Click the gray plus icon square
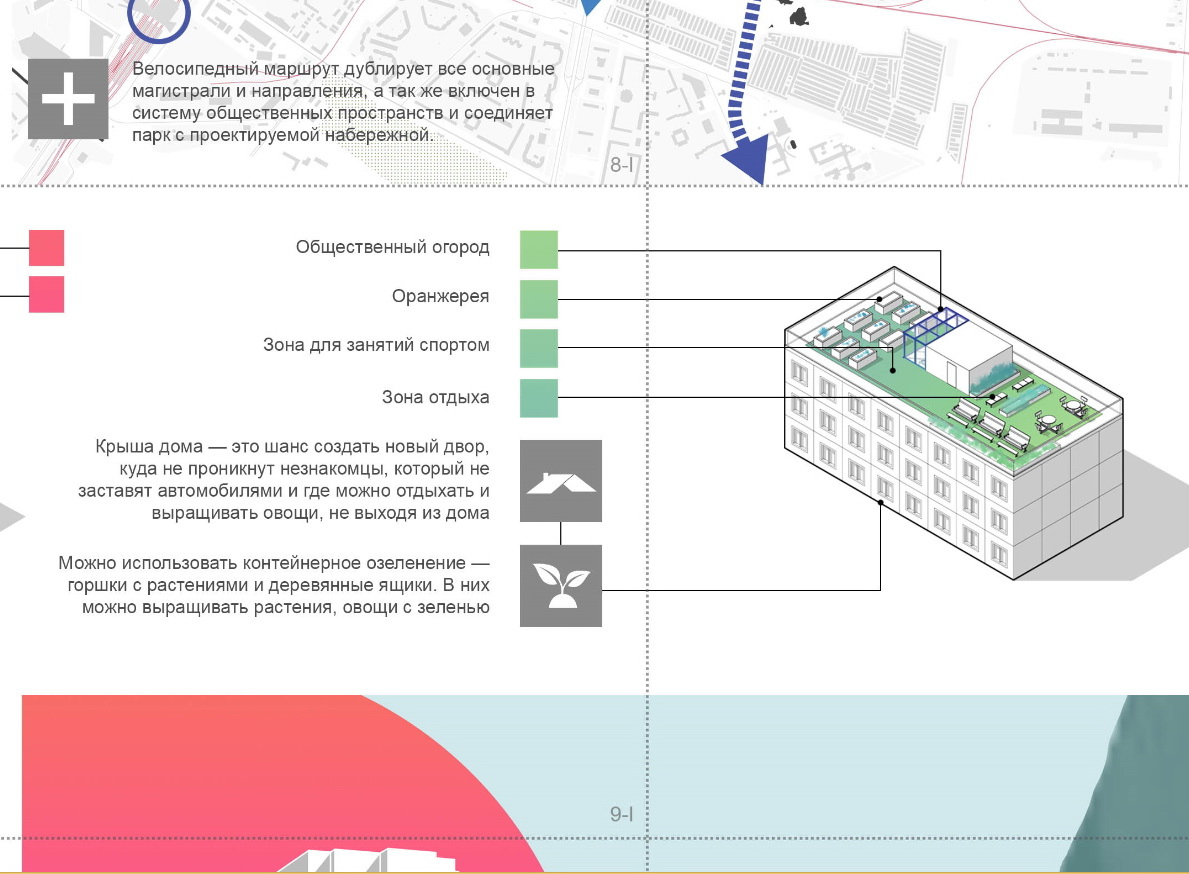The width and height of the screenshot is (1189, 874). pos(68,99)
